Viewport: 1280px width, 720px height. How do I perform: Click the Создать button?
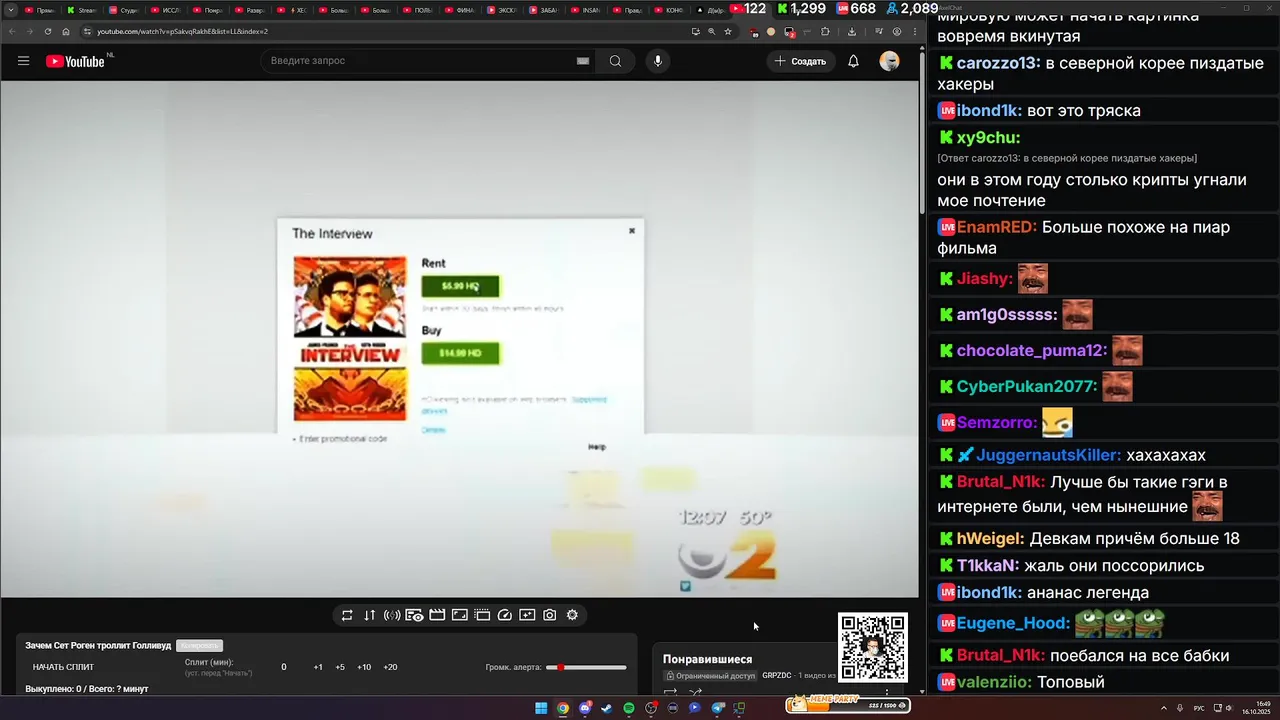point(801,61)
